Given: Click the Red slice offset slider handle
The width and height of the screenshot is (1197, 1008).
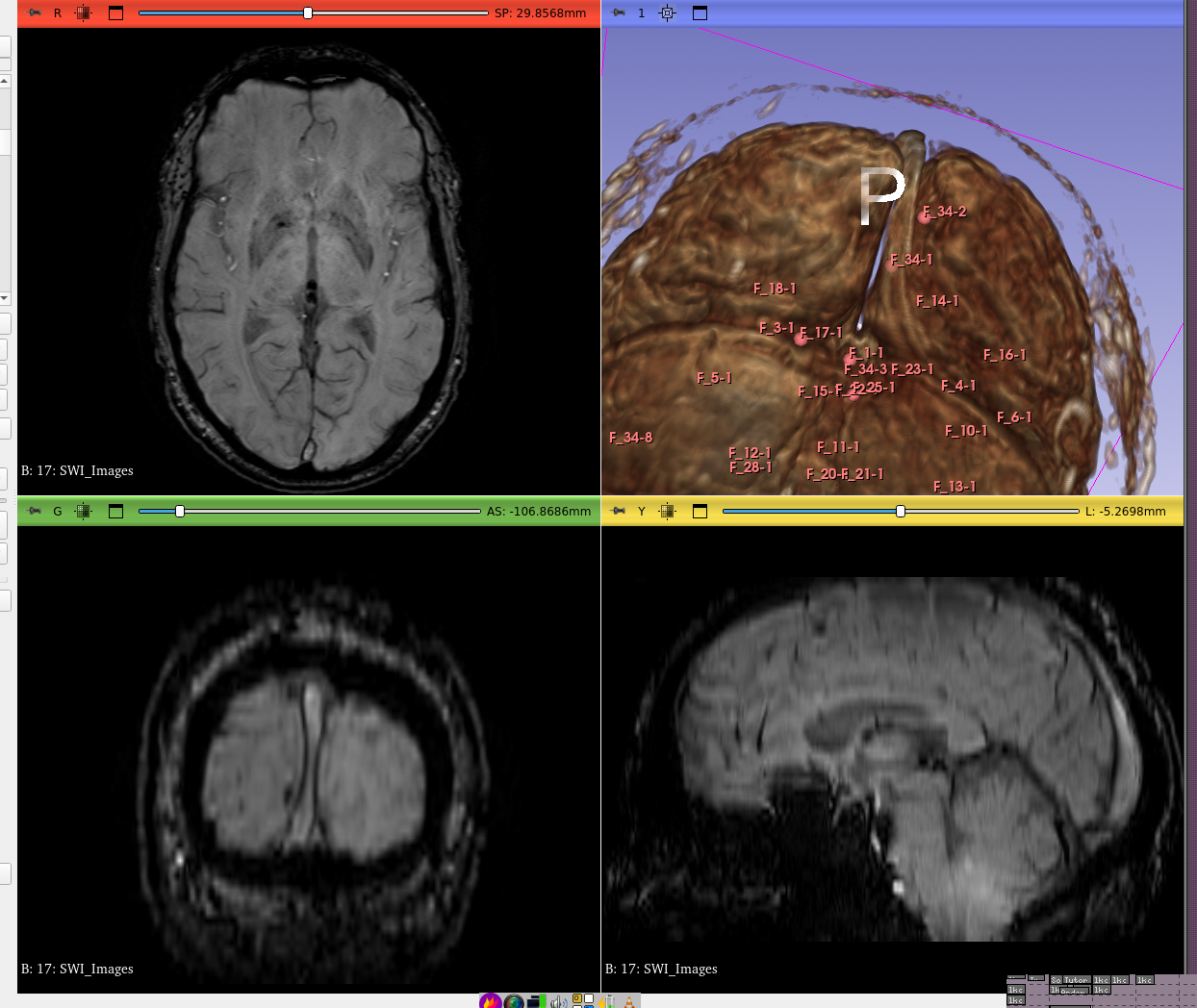Looking at the screenshot, I should tap(308, 13).
